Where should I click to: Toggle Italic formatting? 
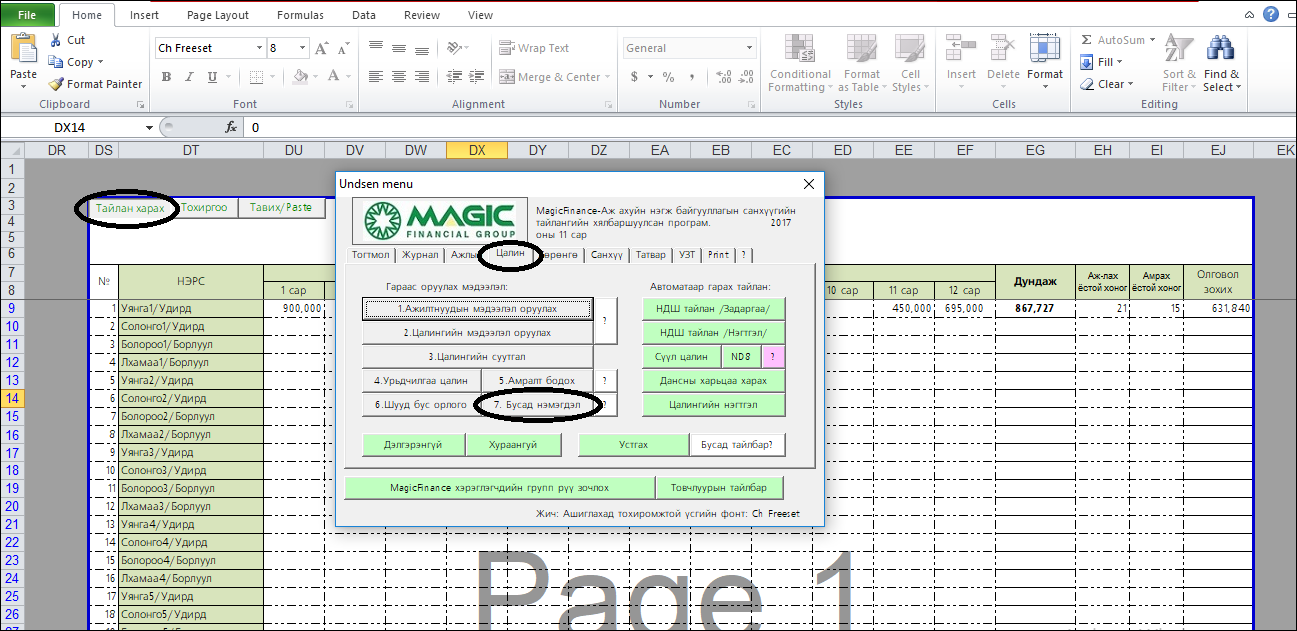tap(188, 77)
